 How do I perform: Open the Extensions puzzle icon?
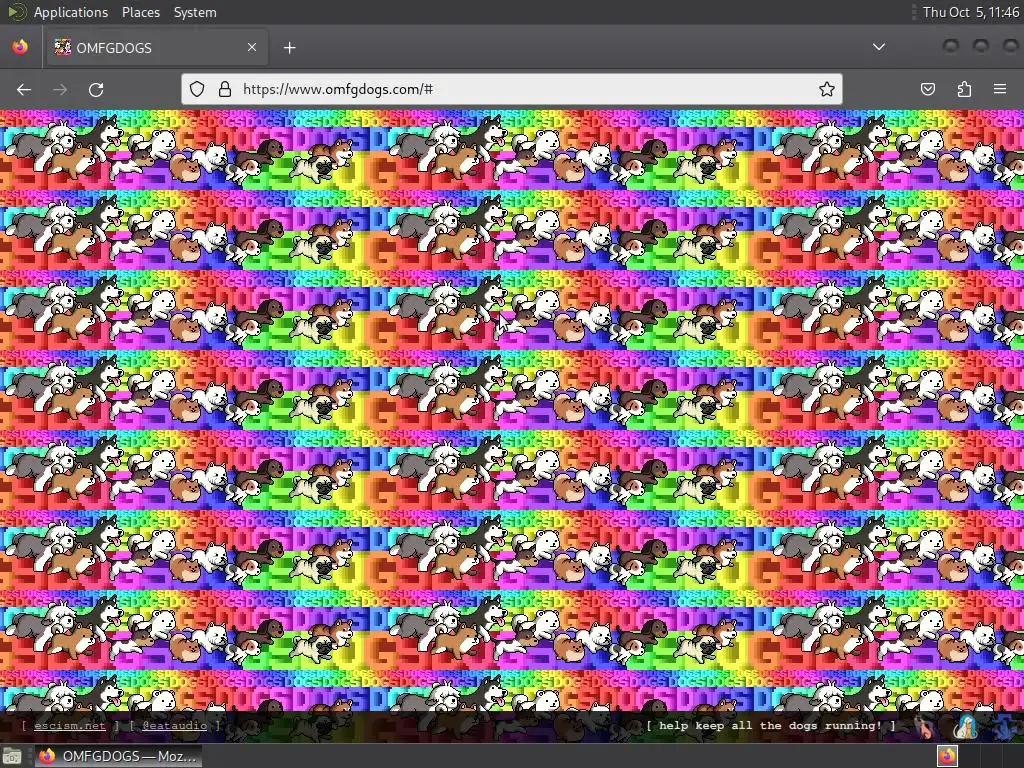[964, 89]
